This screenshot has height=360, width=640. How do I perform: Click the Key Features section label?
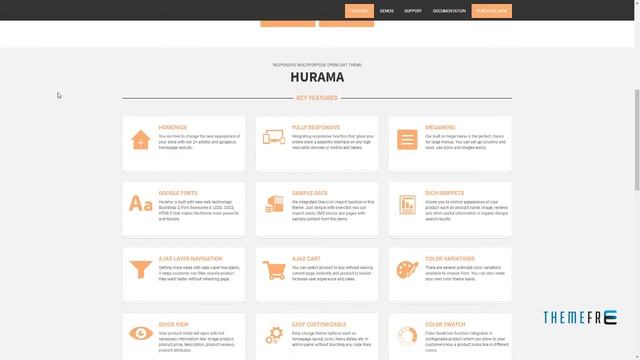317,98
